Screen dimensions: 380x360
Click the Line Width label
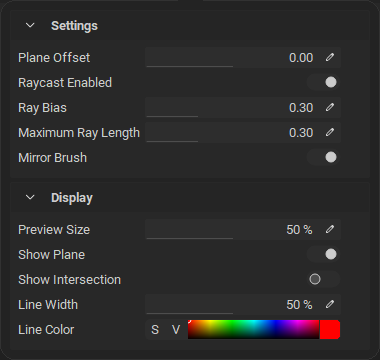[48, 305]
